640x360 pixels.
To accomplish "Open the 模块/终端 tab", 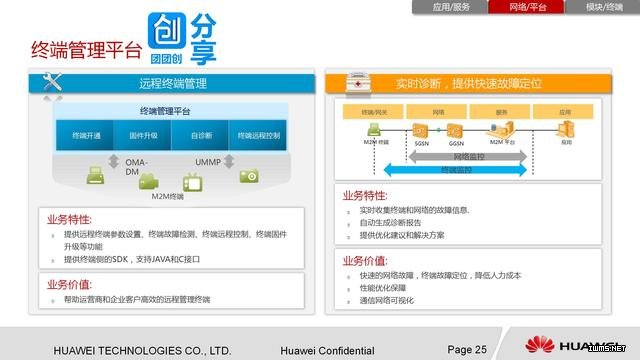I will (x=603, y=7).
